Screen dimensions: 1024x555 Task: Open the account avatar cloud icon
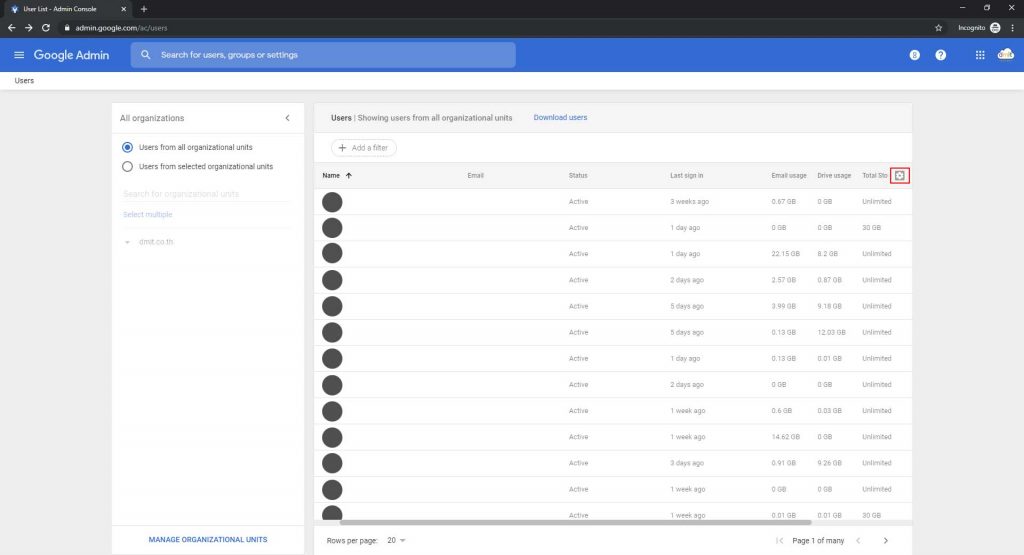[1006, 55]
